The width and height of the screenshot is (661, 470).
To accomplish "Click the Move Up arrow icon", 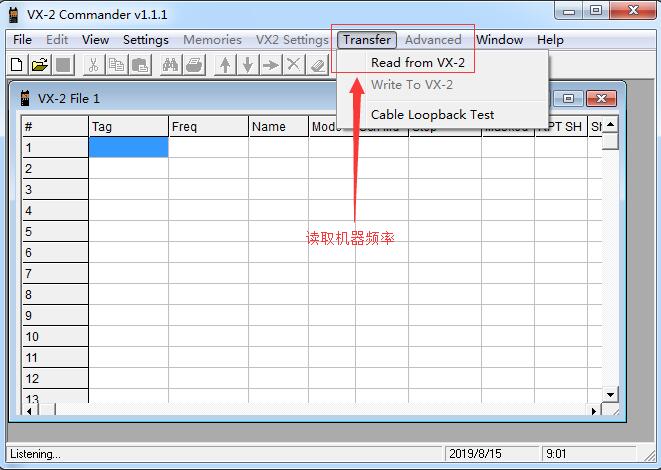I will (x=225, y=65).
